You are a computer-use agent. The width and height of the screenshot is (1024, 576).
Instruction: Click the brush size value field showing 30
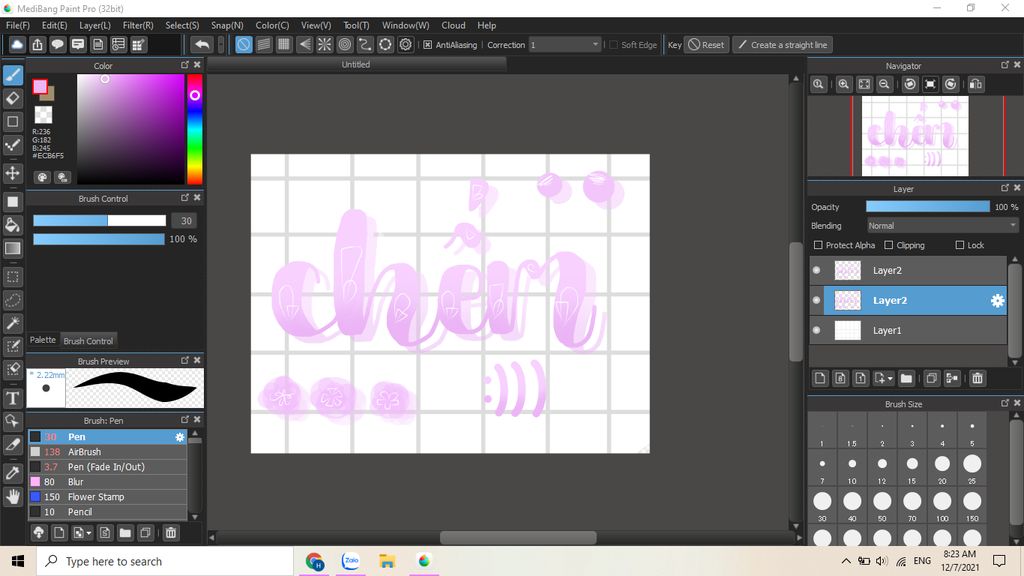pyautogui.click(x=185, y=221)
